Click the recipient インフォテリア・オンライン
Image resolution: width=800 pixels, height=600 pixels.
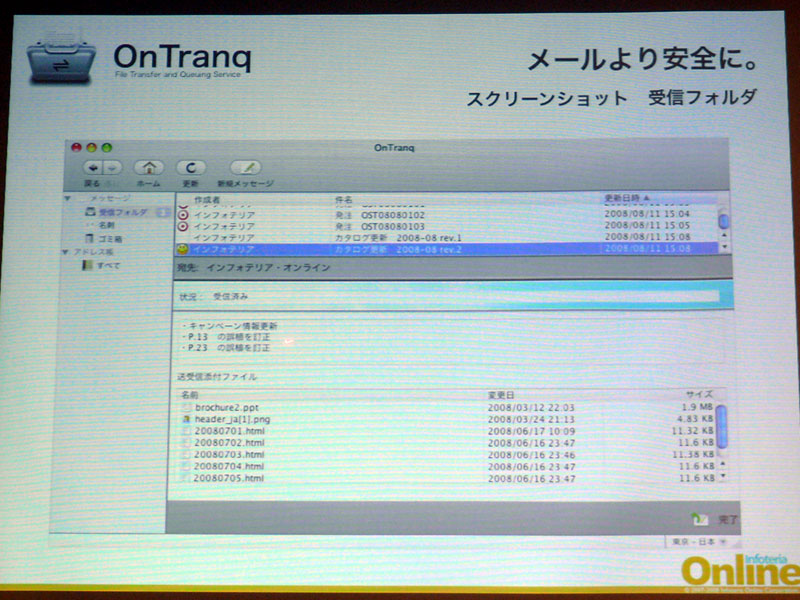pyautogui.click(x=268, y=267)
